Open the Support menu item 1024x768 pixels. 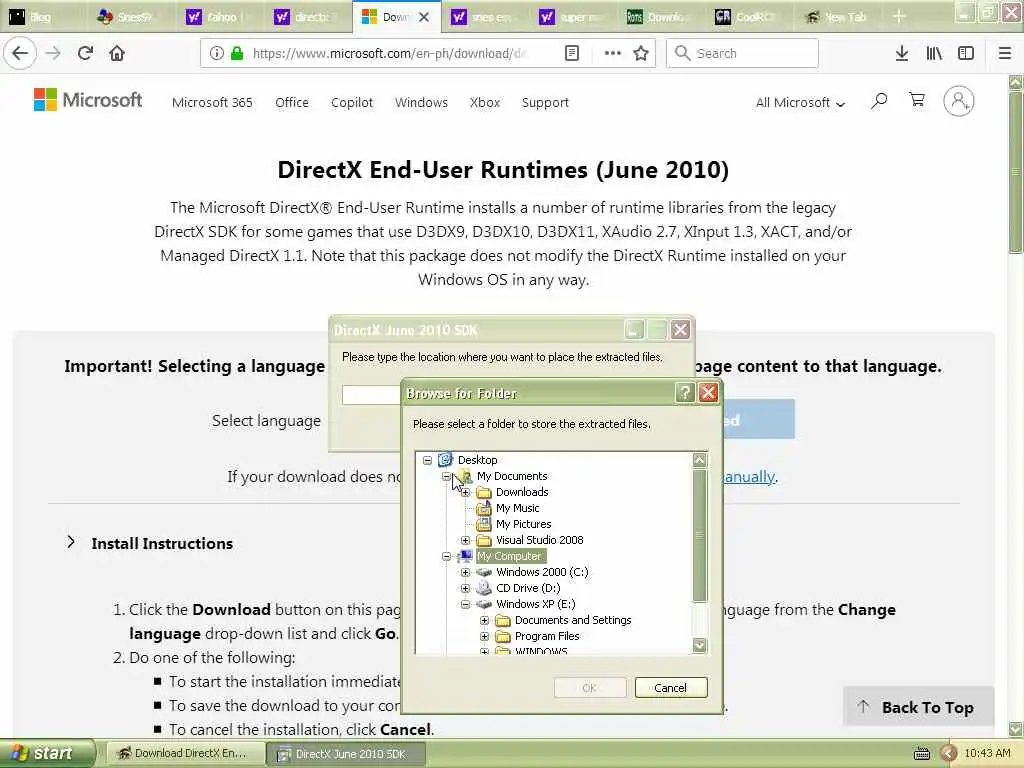click(x=545, y=103)
